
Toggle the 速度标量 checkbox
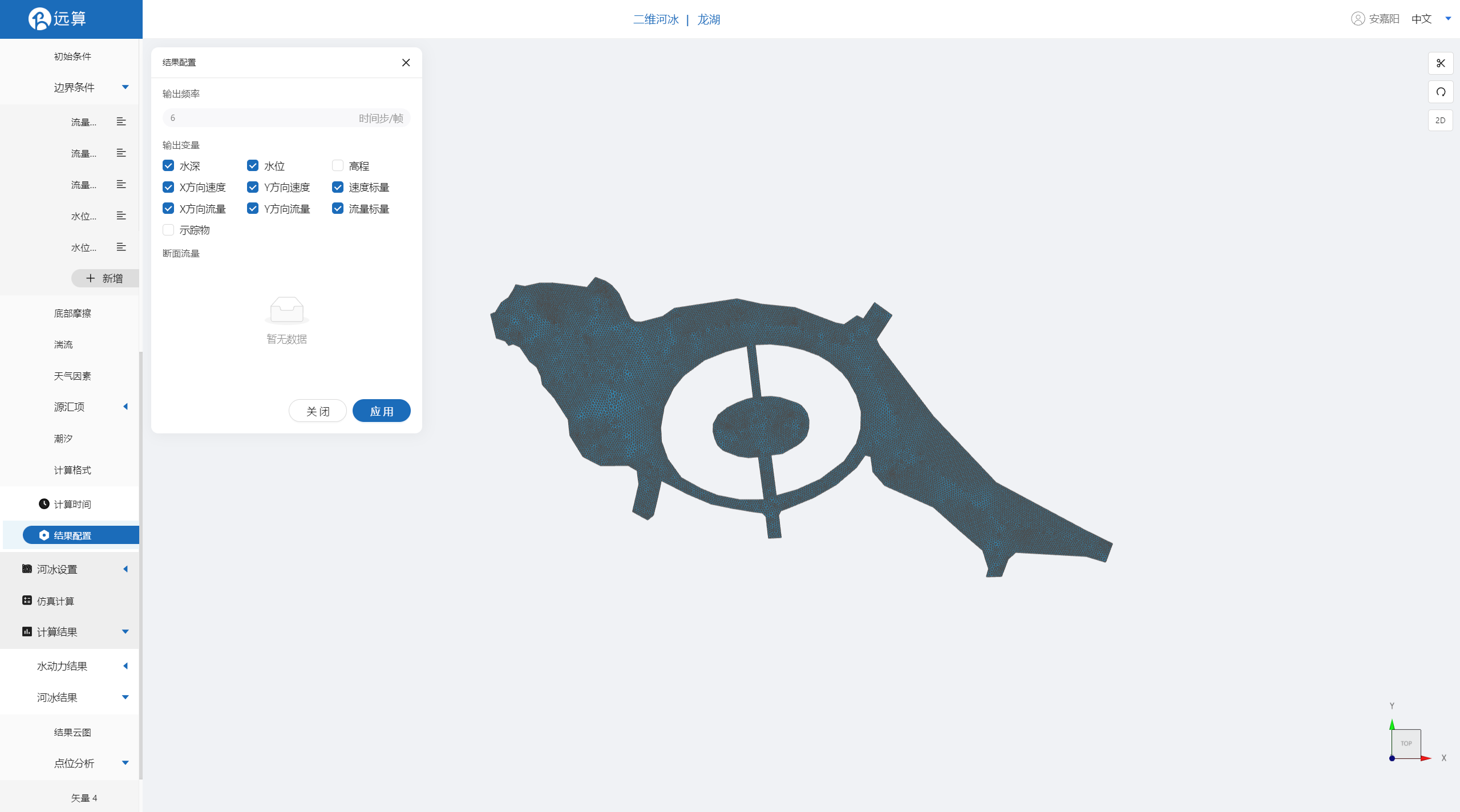(x=338, y=187)
